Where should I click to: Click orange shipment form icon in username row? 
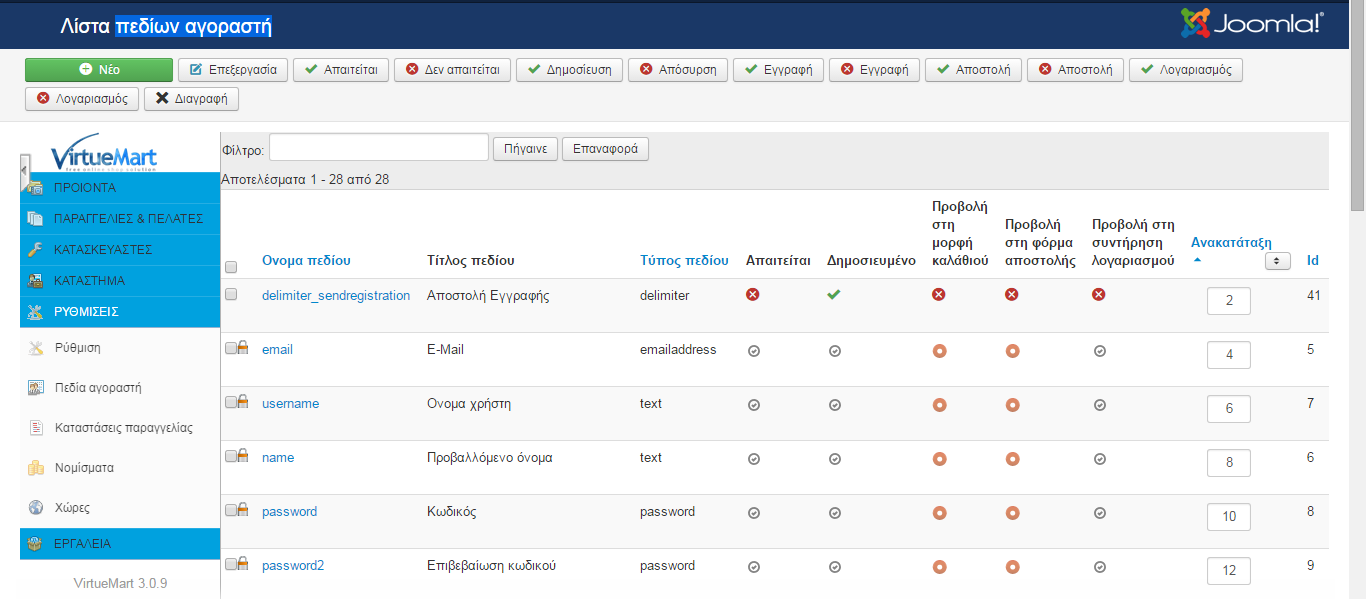tap(1012, 405)
